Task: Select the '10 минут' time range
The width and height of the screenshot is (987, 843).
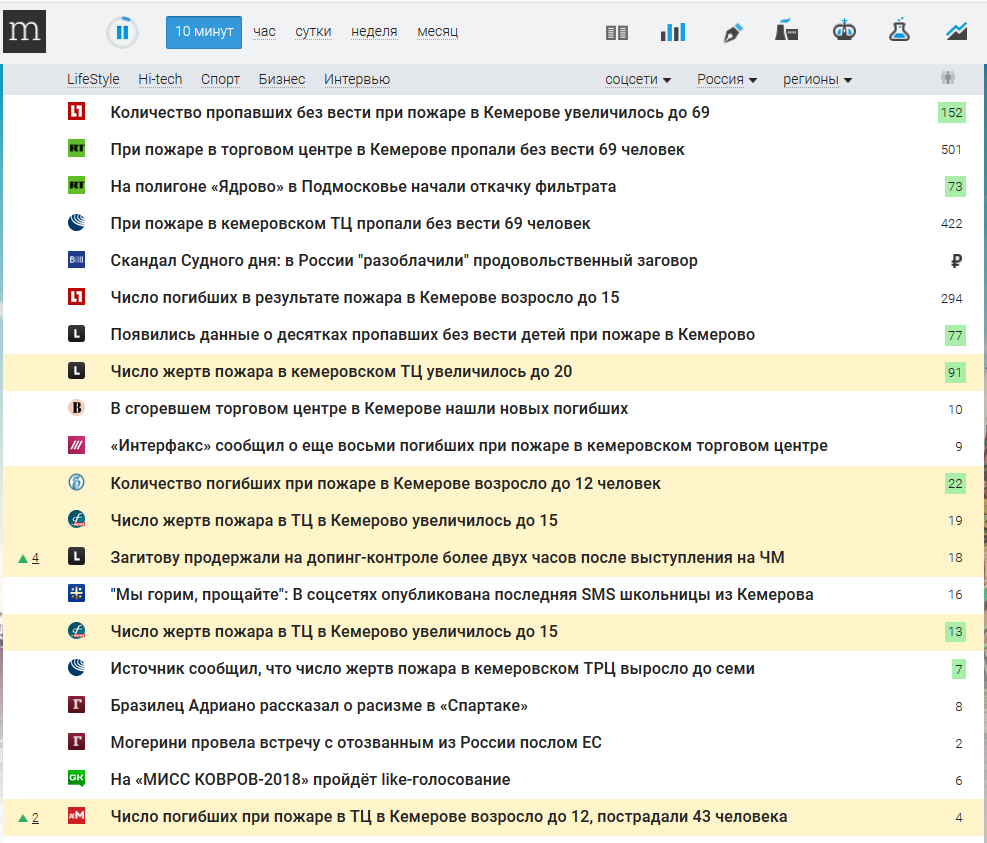Action: coord(204,32)
